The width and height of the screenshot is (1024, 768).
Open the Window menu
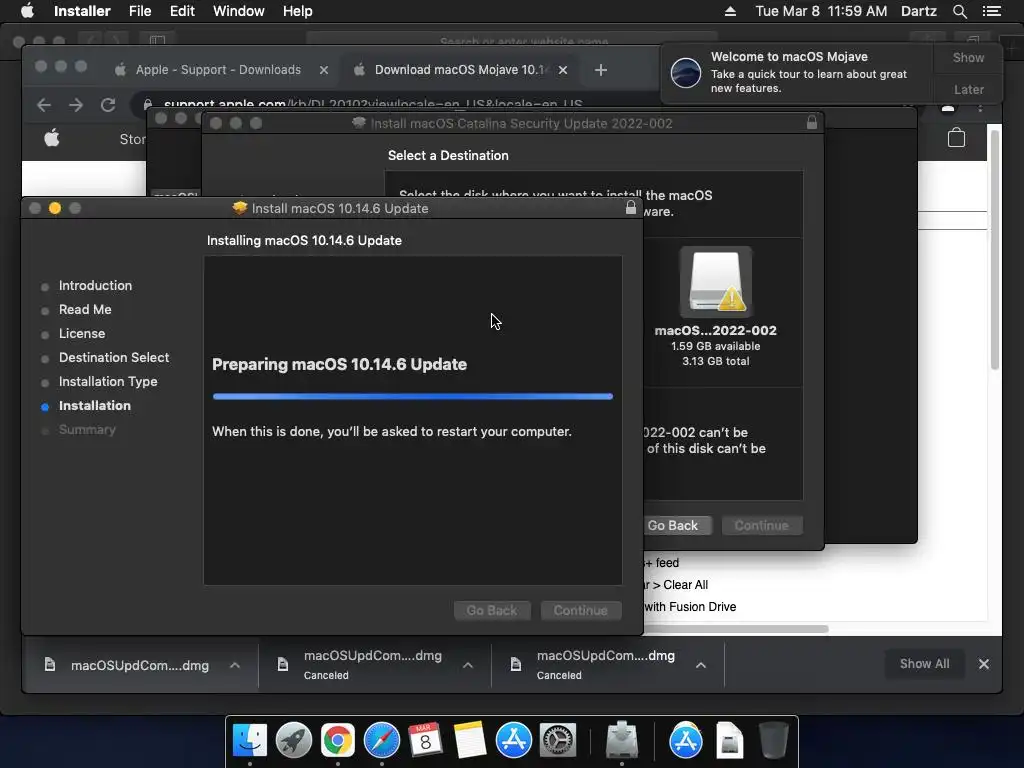click(238, 11)
